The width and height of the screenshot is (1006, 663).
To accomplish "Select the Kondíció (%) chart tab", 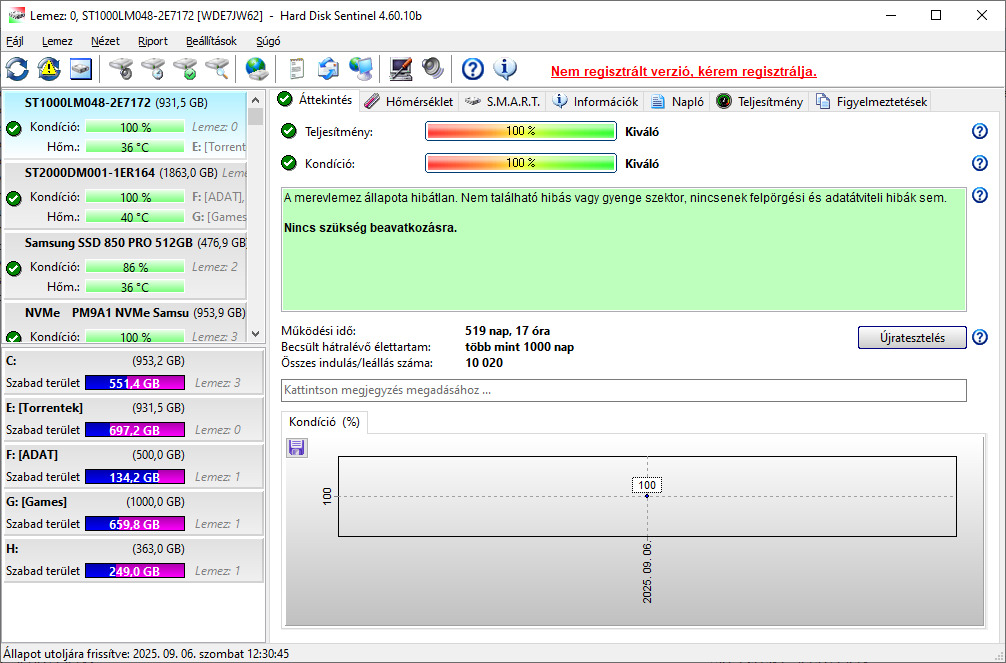I will (x=325, y=422).
